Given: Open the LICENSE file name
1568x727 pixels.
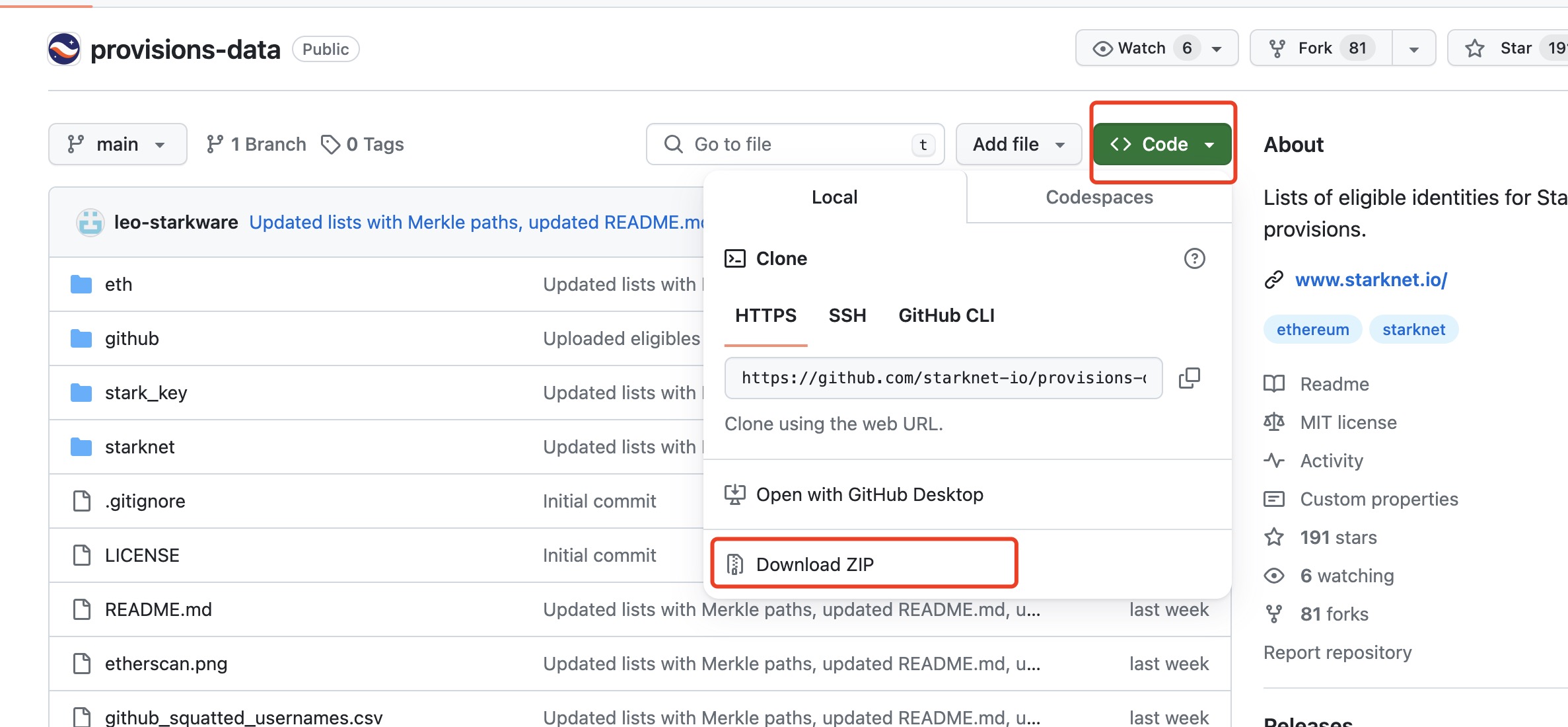Looking at the screenshot, I should pyautogui.click(x=142, y=556).
